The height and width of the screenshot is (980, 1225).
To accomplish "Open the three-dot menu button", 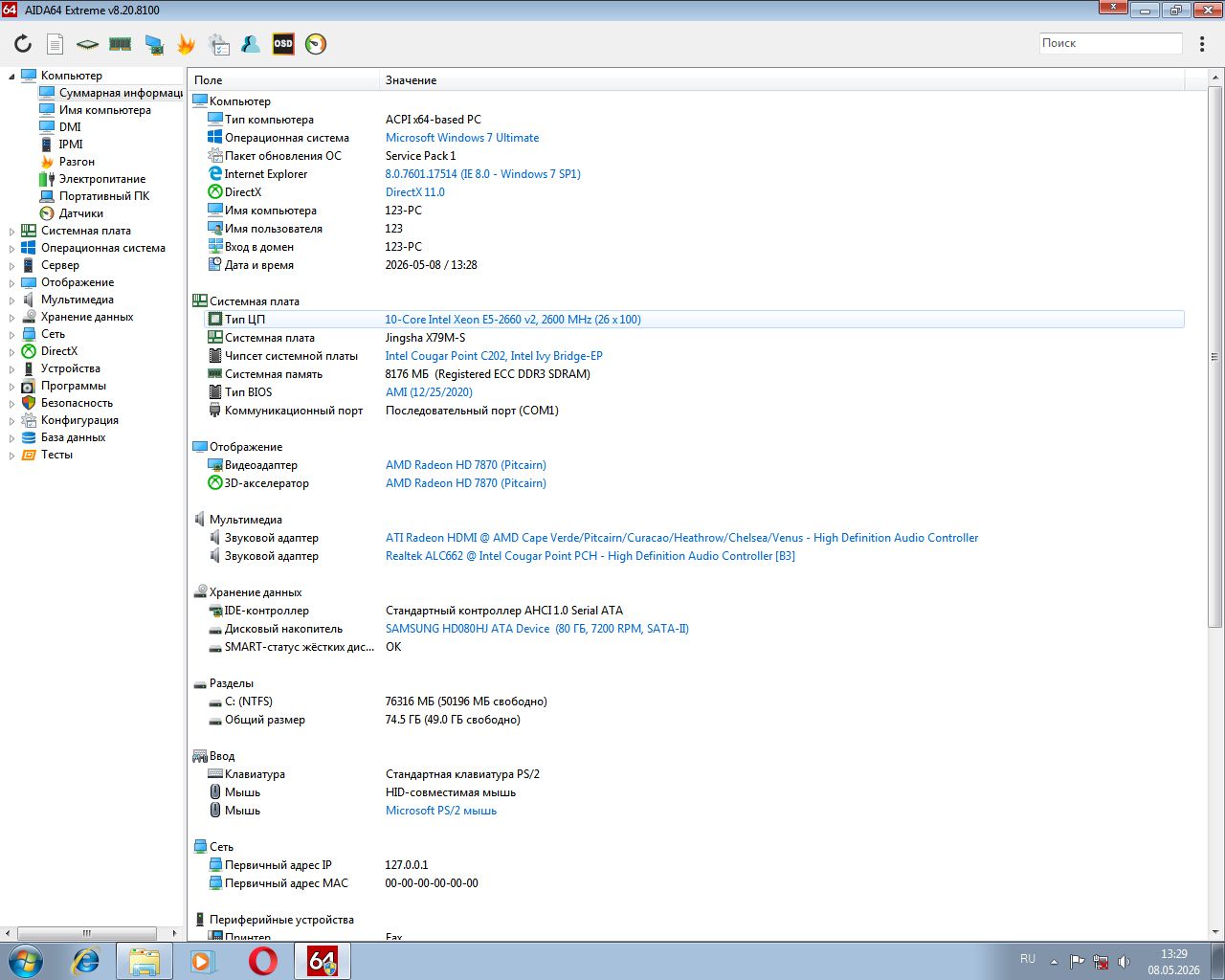I will click(1203, 44).
